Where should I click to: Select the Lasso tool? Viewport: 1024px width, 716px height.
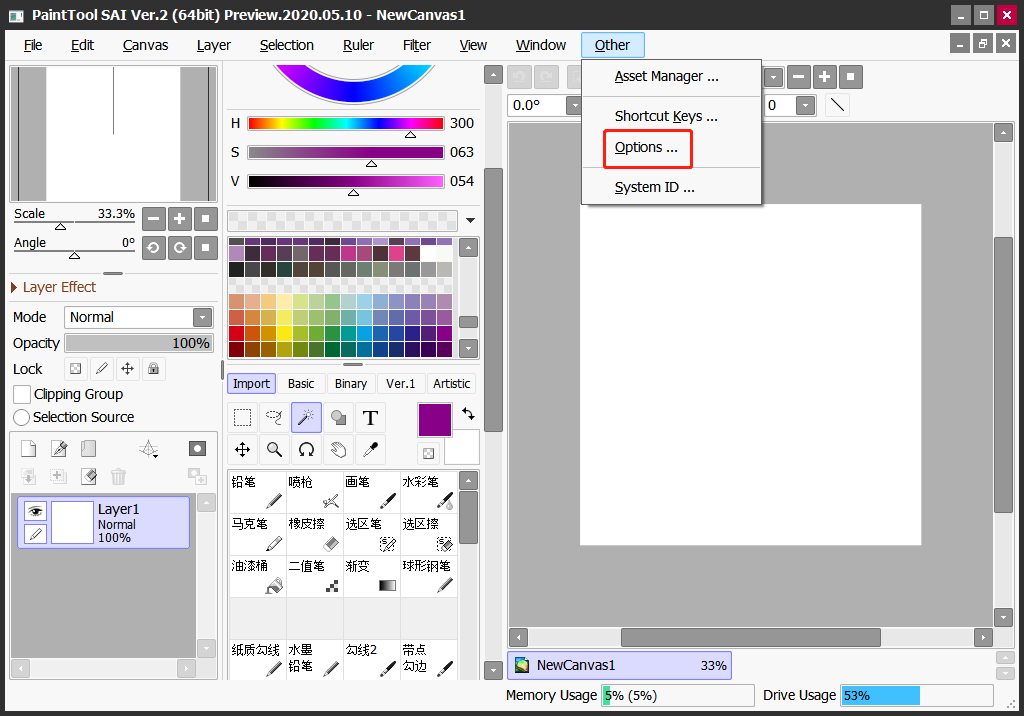274,417
